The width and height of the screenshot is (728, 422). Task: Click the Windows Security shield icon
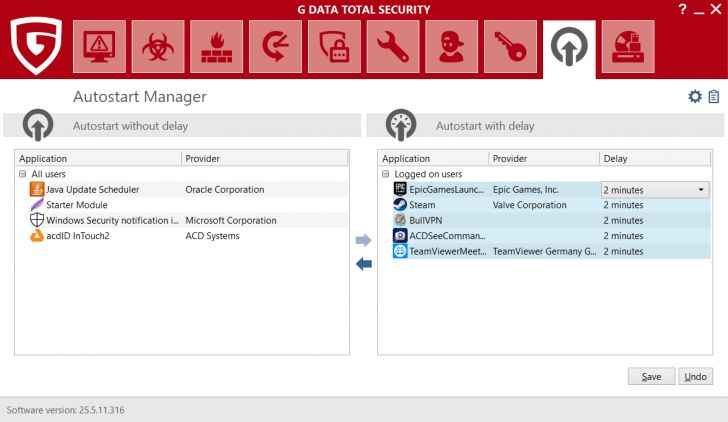[37, 220]
